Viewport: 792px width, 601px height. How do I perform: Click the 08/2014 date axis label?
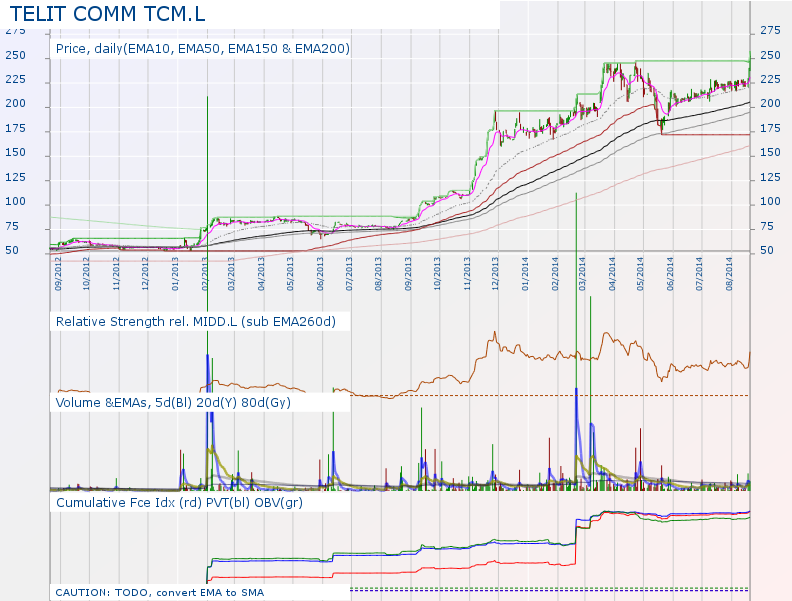pyautogui.click(x=729, y=273)
